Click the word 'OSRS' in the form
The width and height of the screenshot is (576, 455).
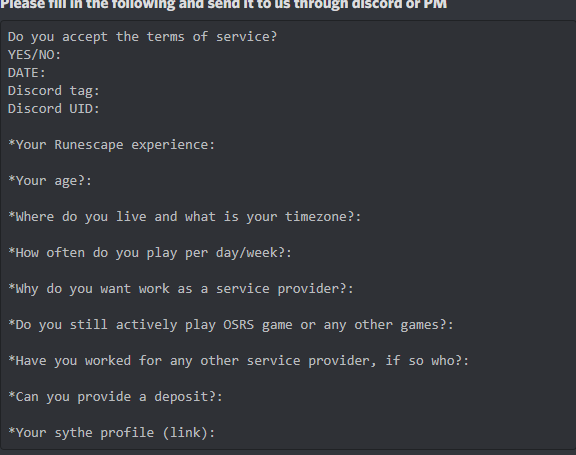(239, 325)
